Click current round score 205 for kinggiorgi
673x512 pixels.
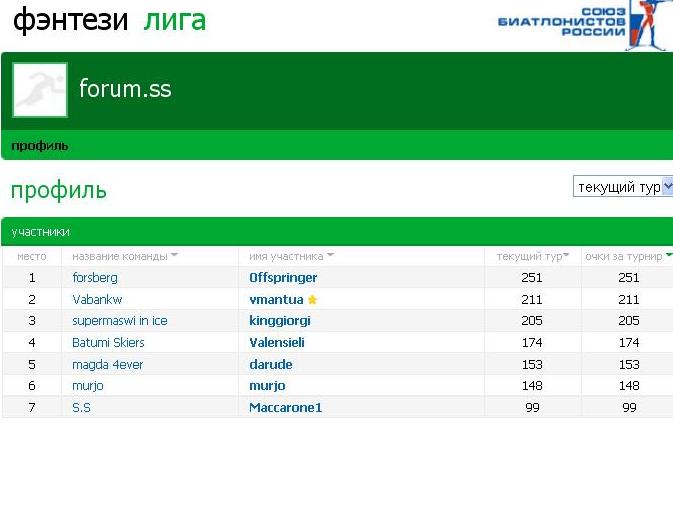pos(532,321)
